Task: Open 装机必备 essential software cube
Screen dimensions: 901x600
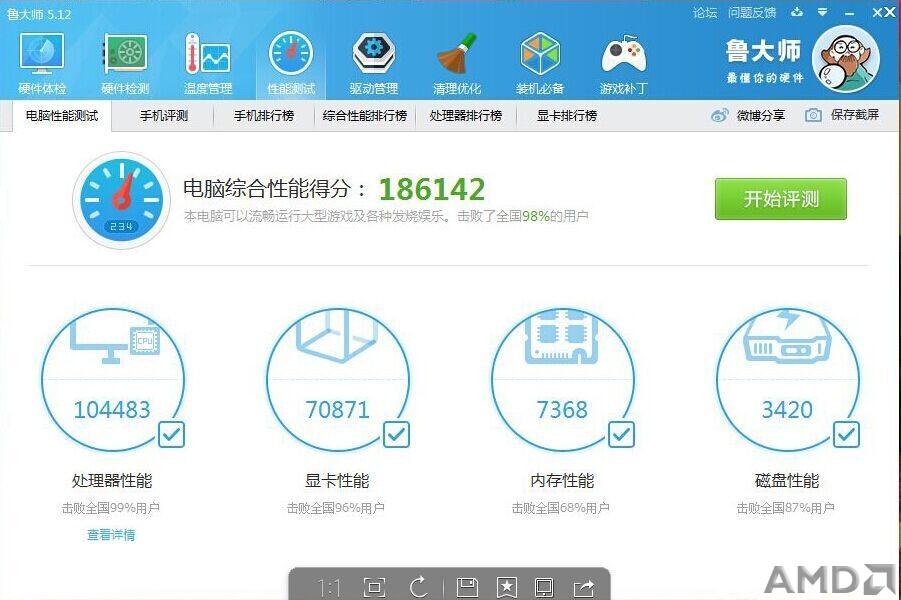Action: 540,63
